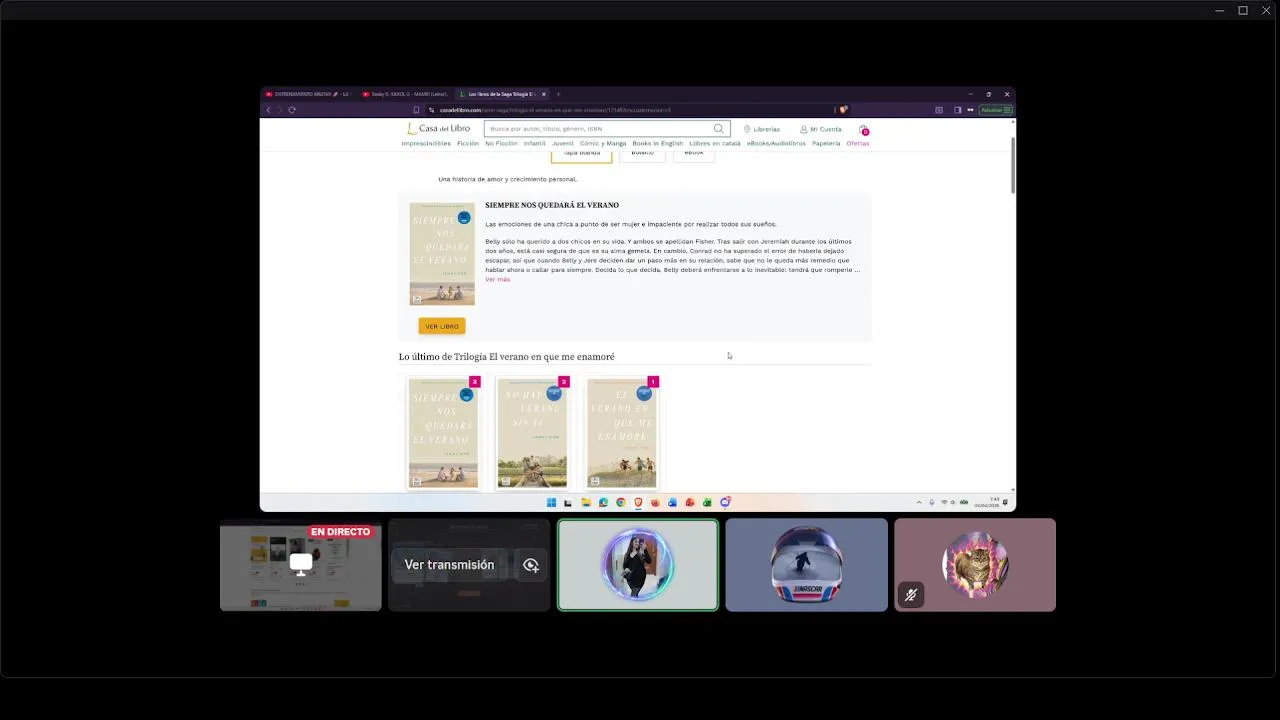1280x720 pixels.
Task: Open Llibres en català menu
Action: pyautogui.click(x=715, y=143)
